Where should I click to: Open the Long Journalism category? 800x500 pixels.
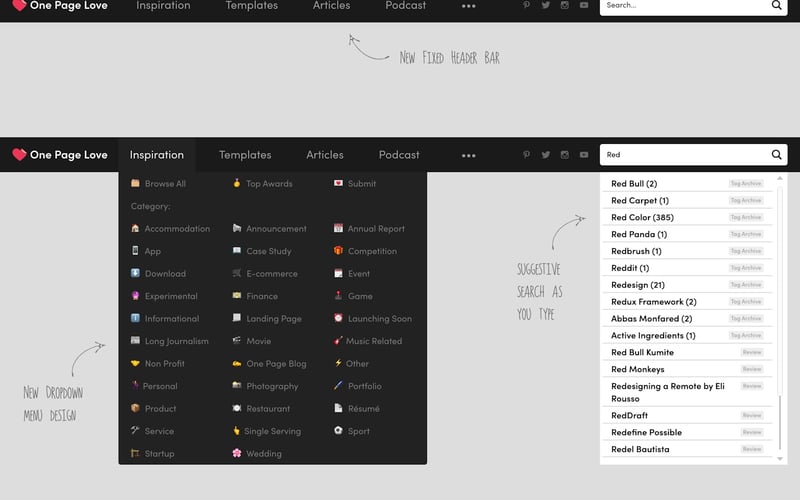[x=169, y=341]
